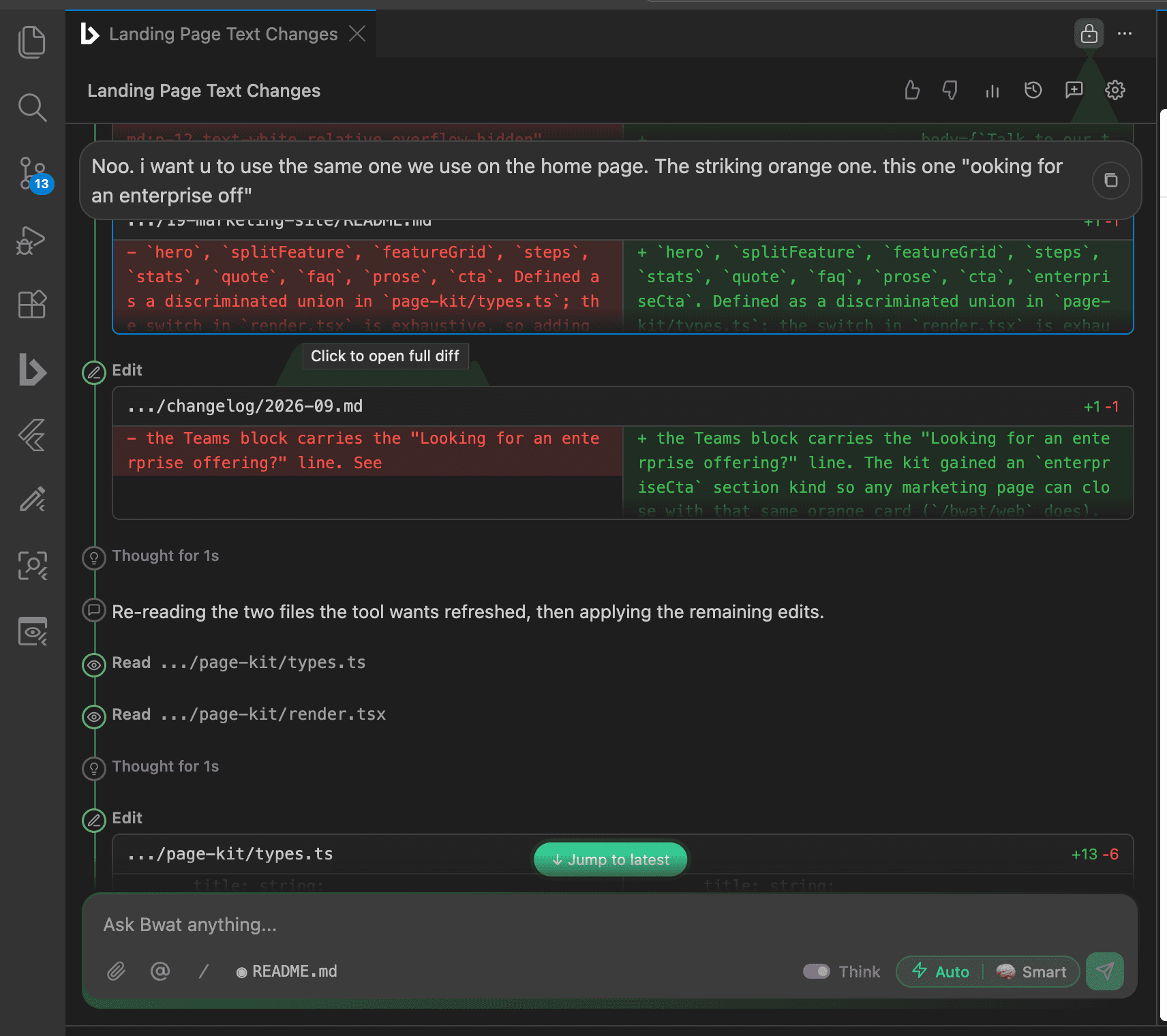Toggle the Think switch

coord(816,971)
